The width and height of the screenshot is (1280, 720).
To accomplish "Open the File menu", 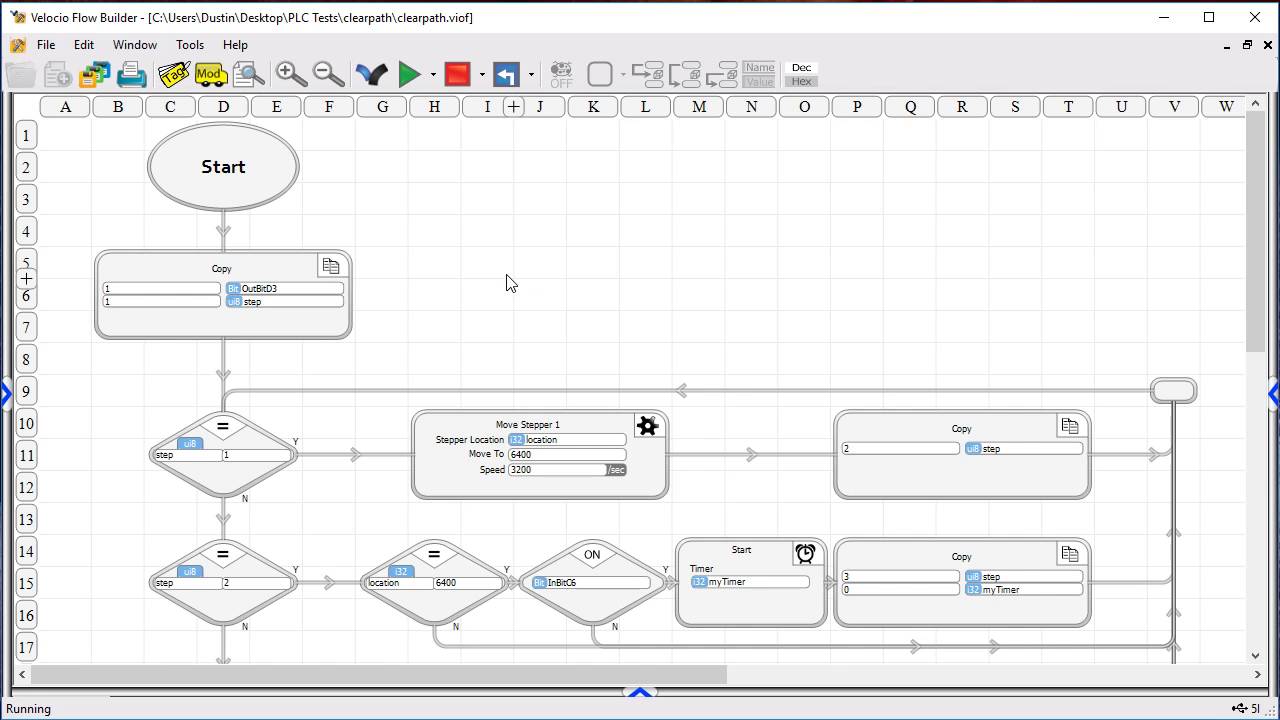I will (46, 45).
